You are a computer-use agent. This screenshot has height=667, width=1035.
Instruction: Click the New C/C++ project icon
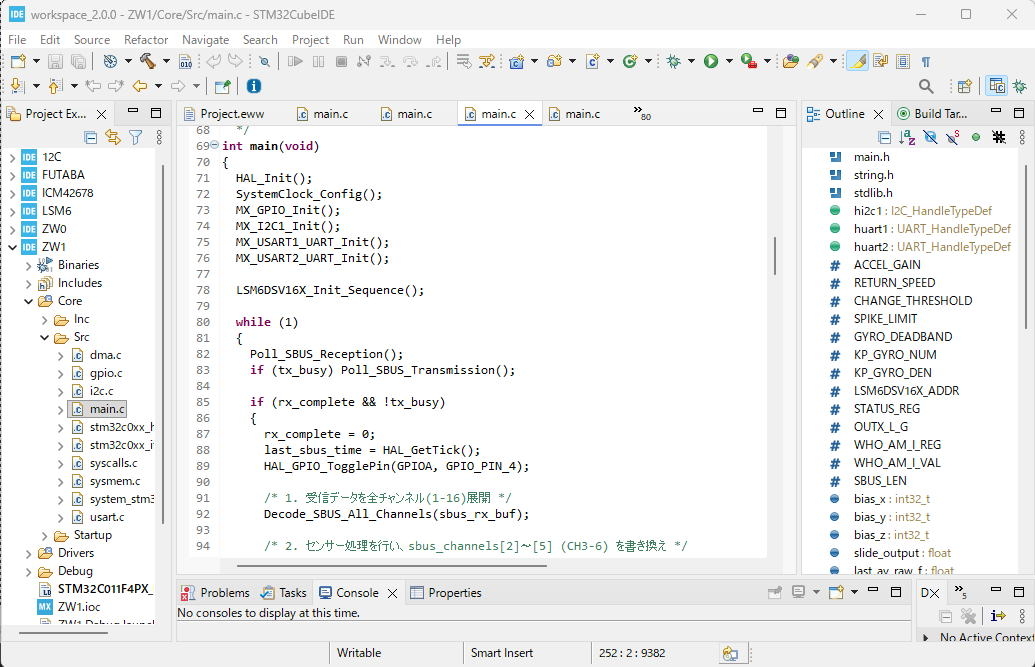[516, 61]
